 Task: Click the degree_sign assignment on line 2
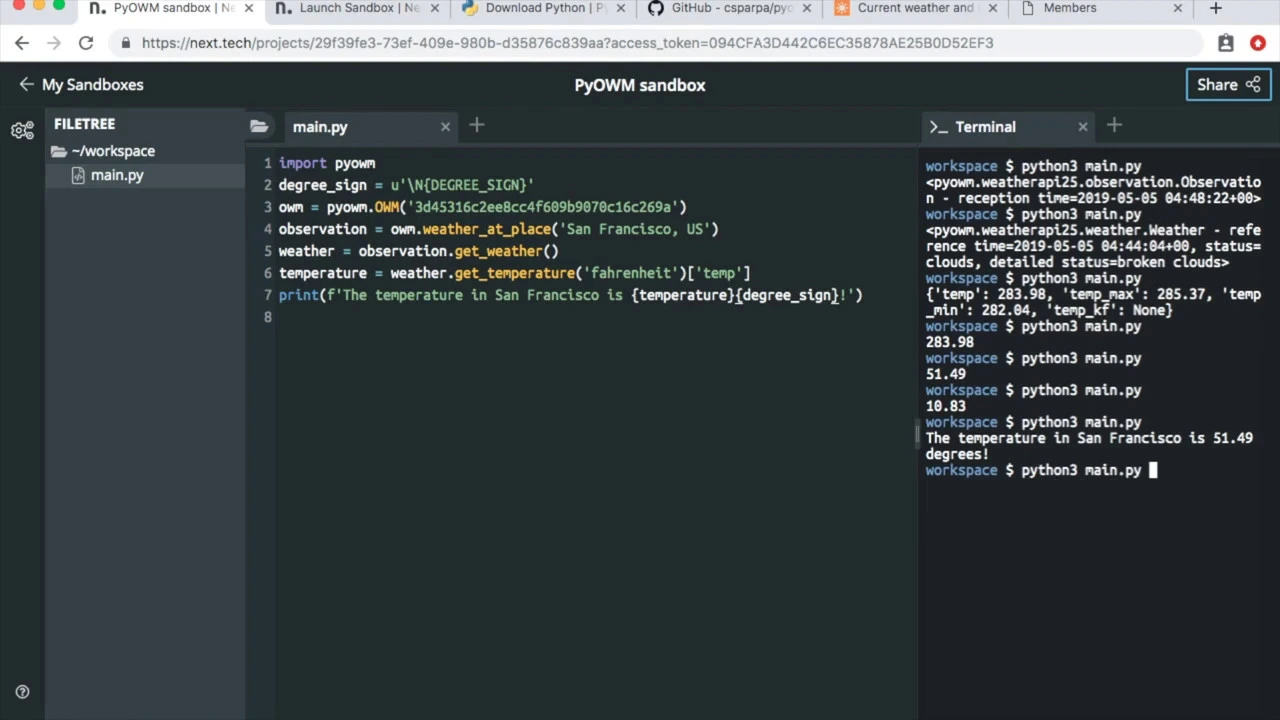406,185
